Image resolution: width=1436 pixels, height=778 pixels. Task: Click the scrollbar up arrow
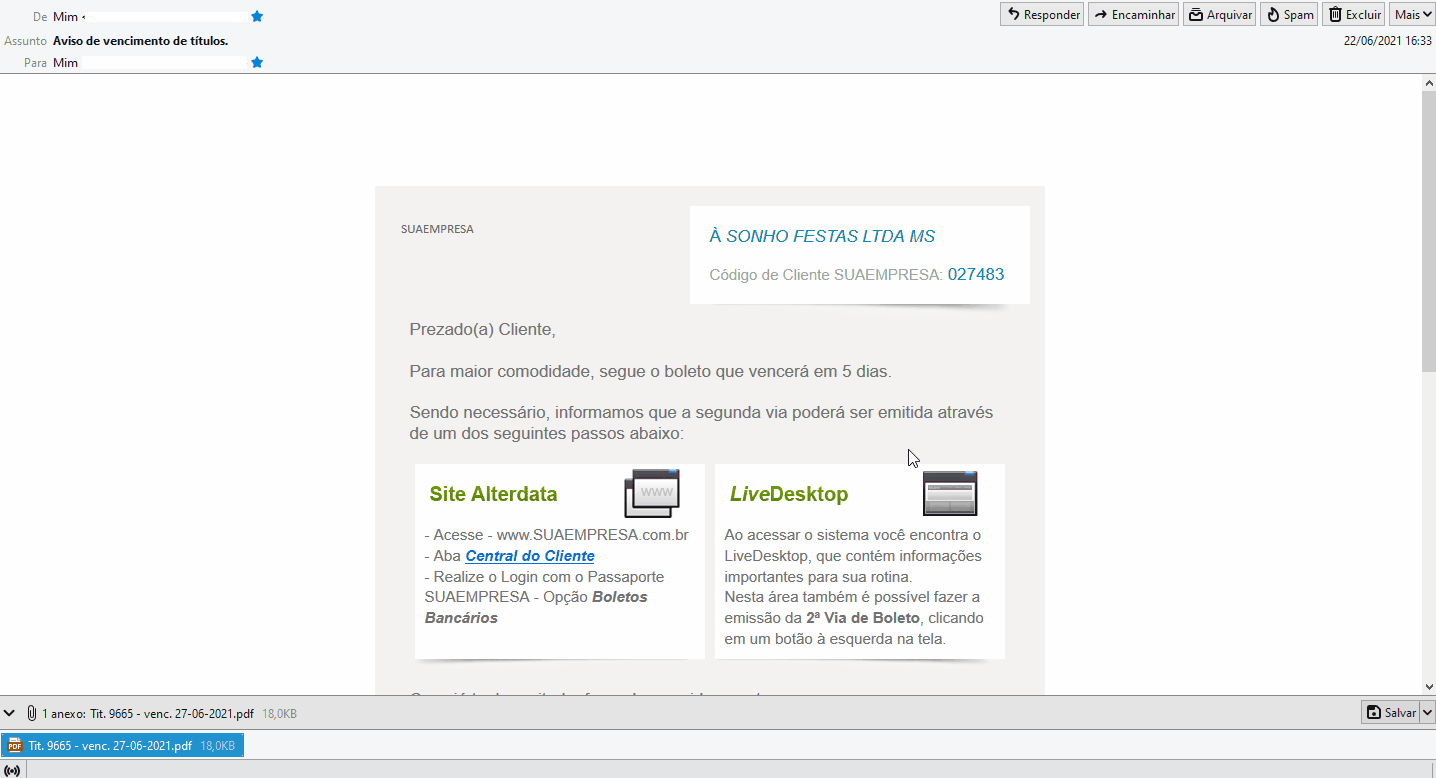(1429, 82)
